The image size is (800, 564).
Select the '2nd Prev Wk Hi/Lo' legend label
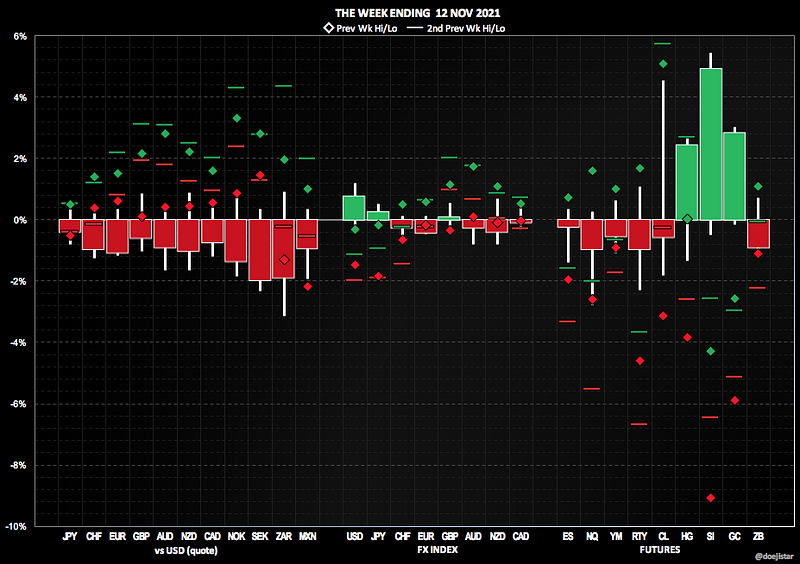point(466,29)
